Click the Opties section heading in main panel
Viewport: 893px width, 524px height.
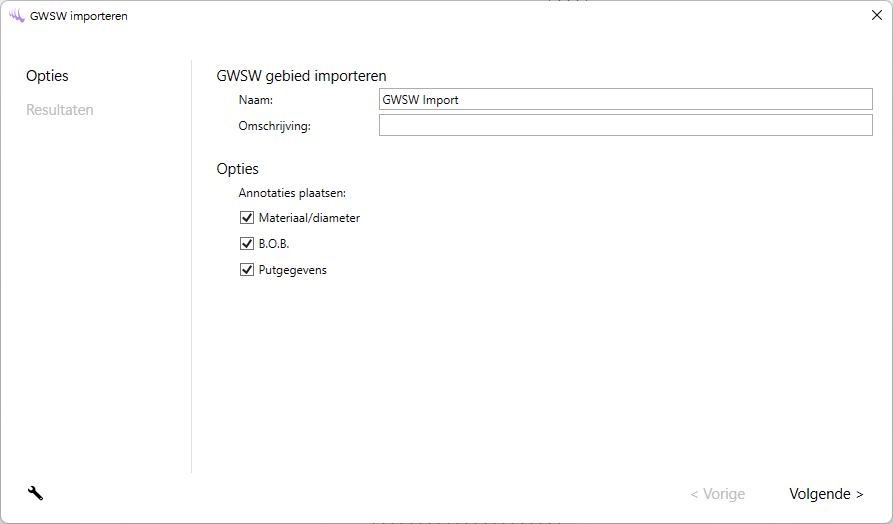pyautogui.click(x=237, y=169)
